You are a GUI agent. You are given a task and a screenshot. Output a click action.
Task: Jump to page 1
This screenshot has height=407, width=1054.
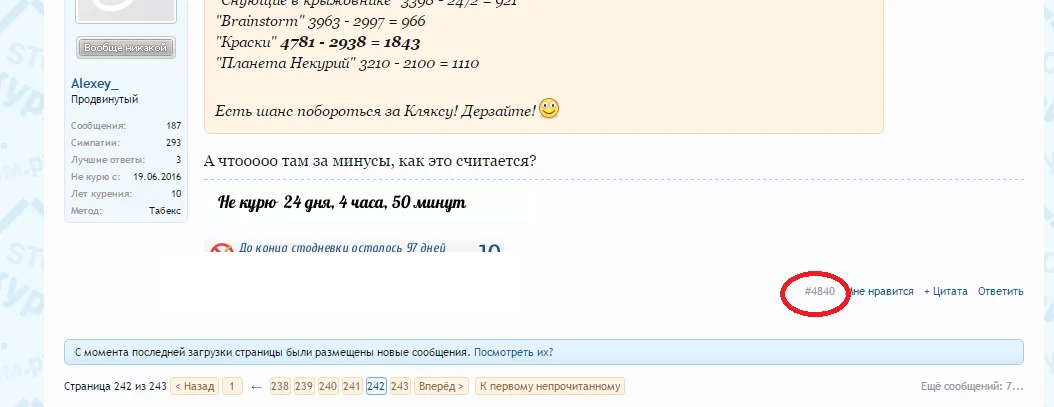[x=232, y=386]
